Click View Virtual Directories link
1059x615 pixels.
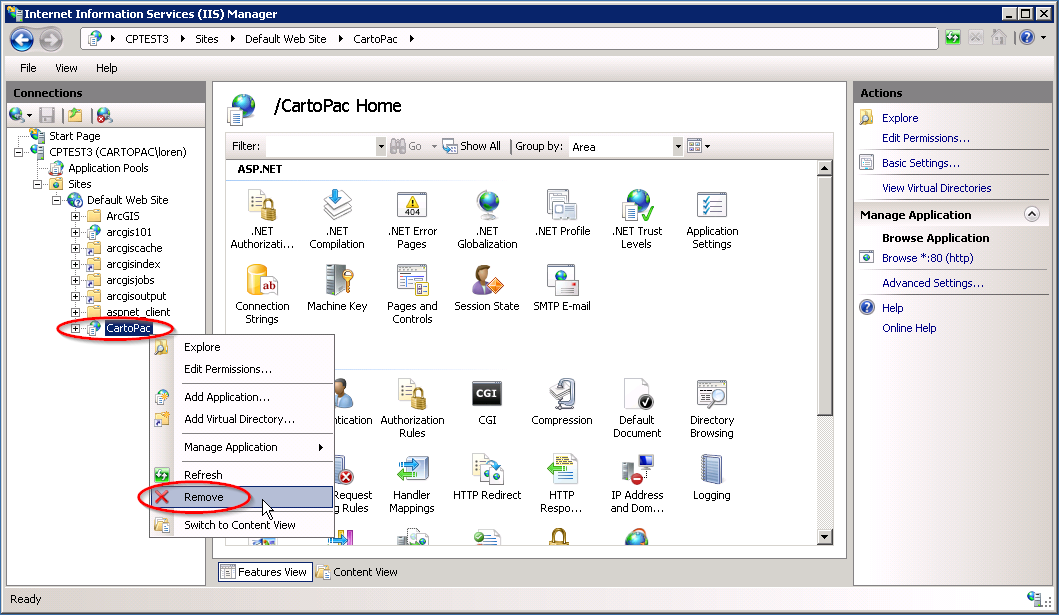(937, 188)
